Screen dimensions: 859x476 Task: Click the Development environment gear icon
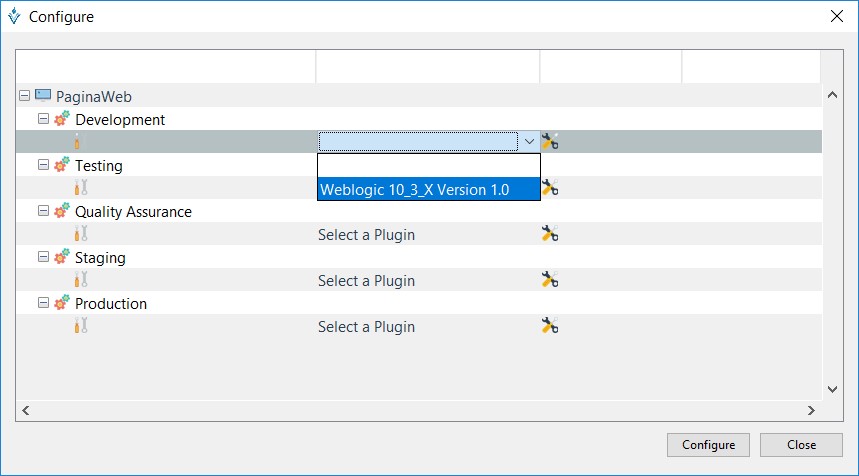point(62,118)
